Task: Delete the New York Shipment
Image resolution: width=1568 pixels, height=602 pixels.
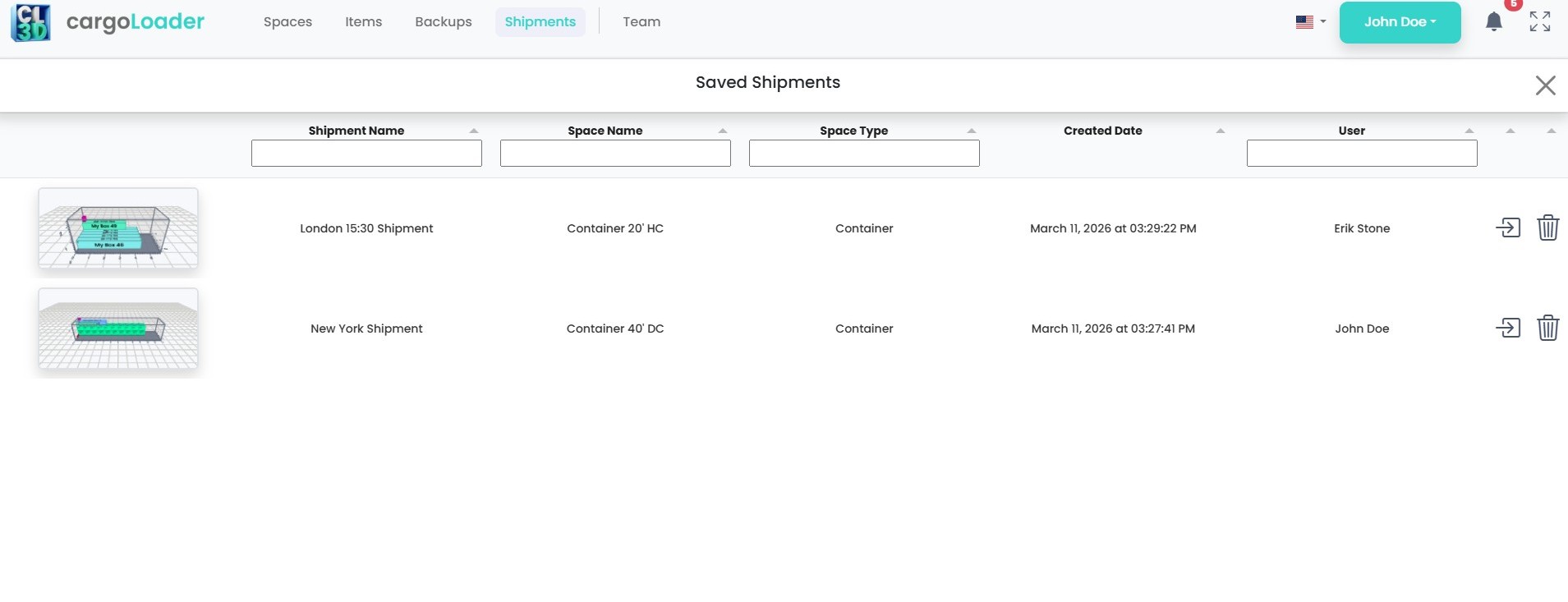Action: coord(1547,328)
